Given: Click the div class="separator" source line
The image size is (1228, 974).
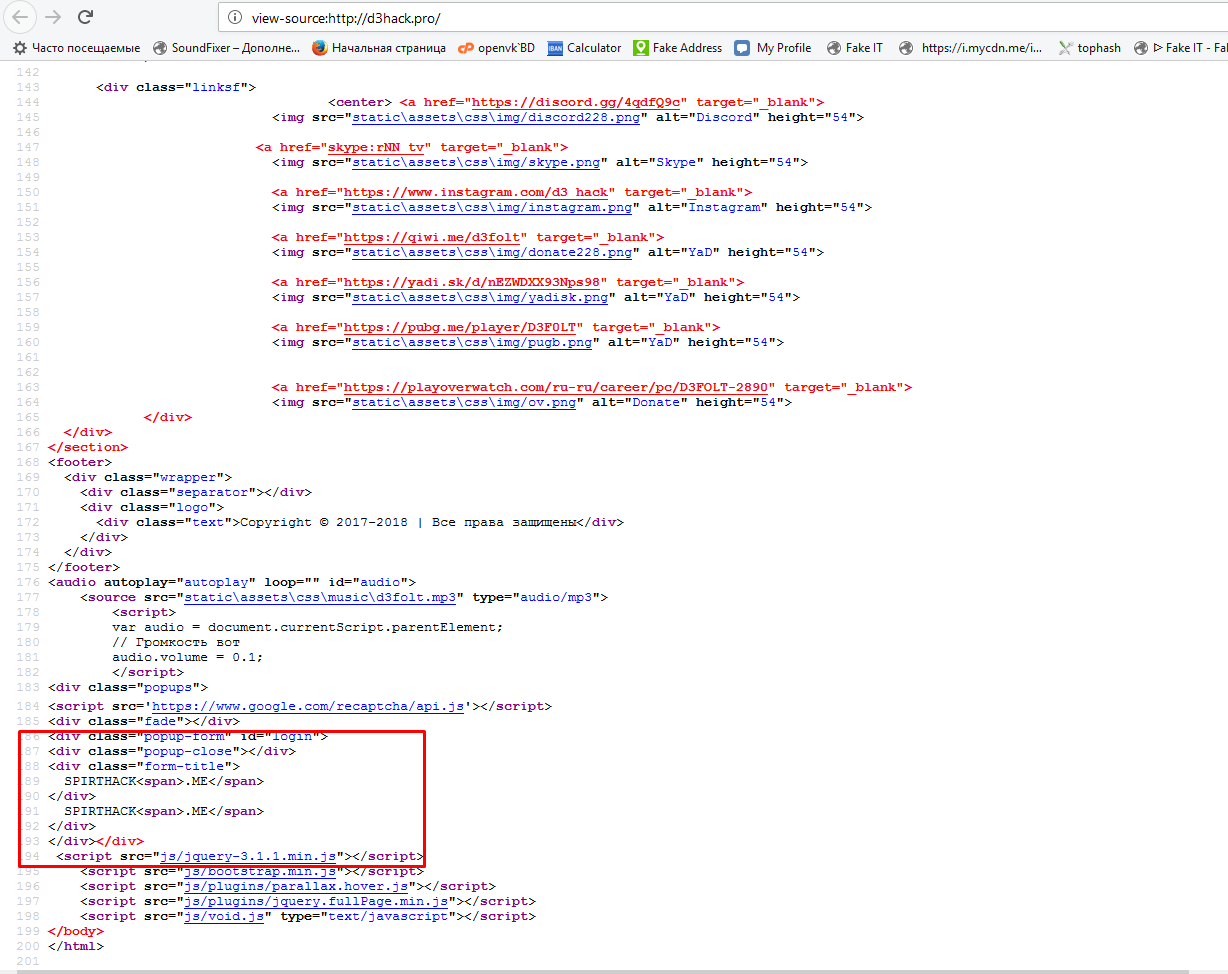Looking at the screenshot, I should click(x=196, y=492).
